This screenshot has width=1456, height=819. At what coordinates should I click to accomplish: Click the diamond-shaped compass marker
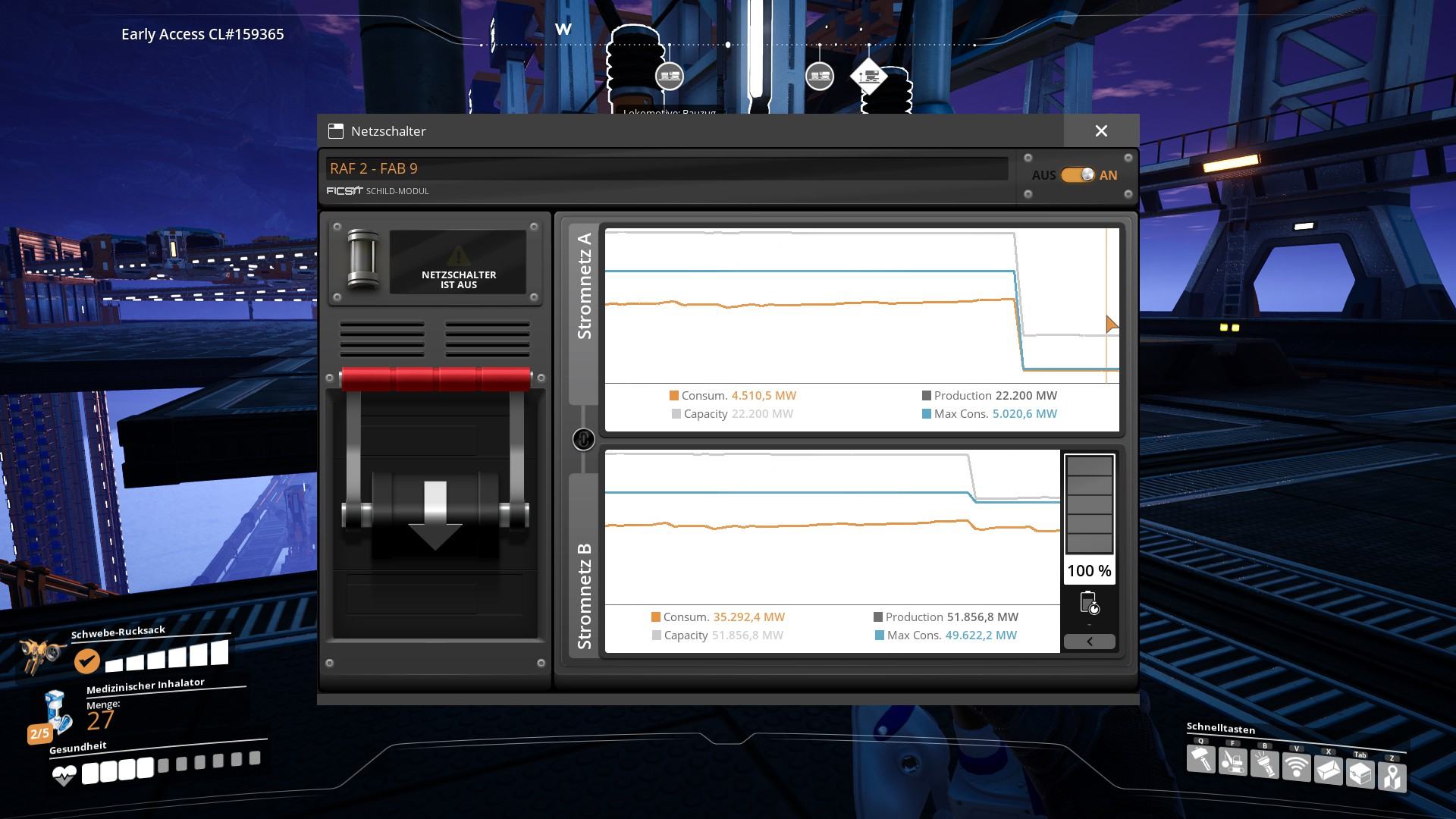click(x=869, y=77)
